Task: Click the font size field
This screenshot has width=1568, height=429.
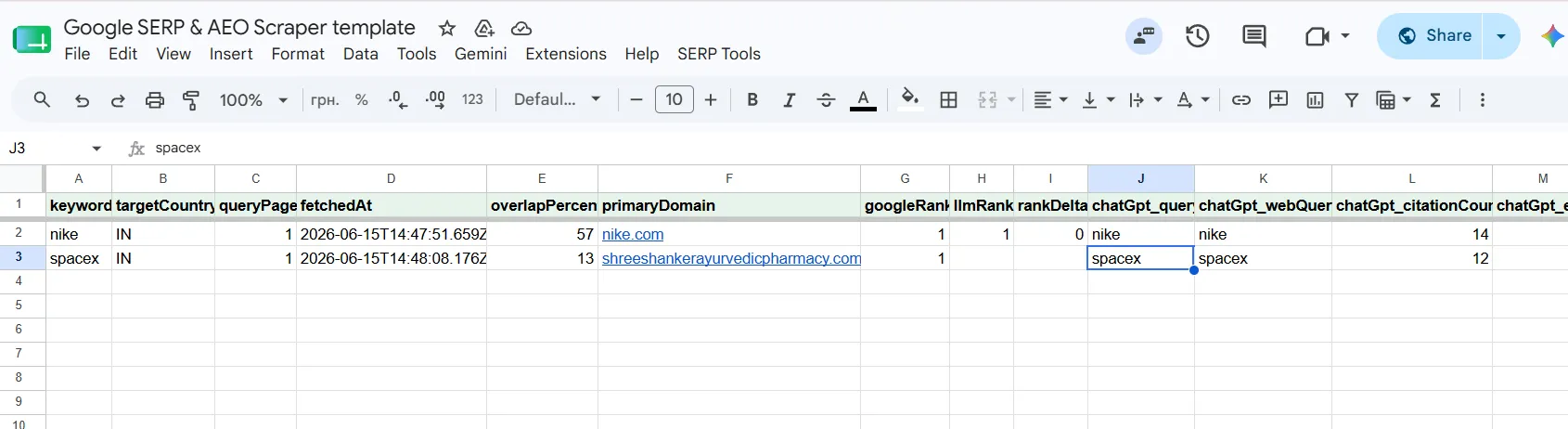Action: point(674,99)
